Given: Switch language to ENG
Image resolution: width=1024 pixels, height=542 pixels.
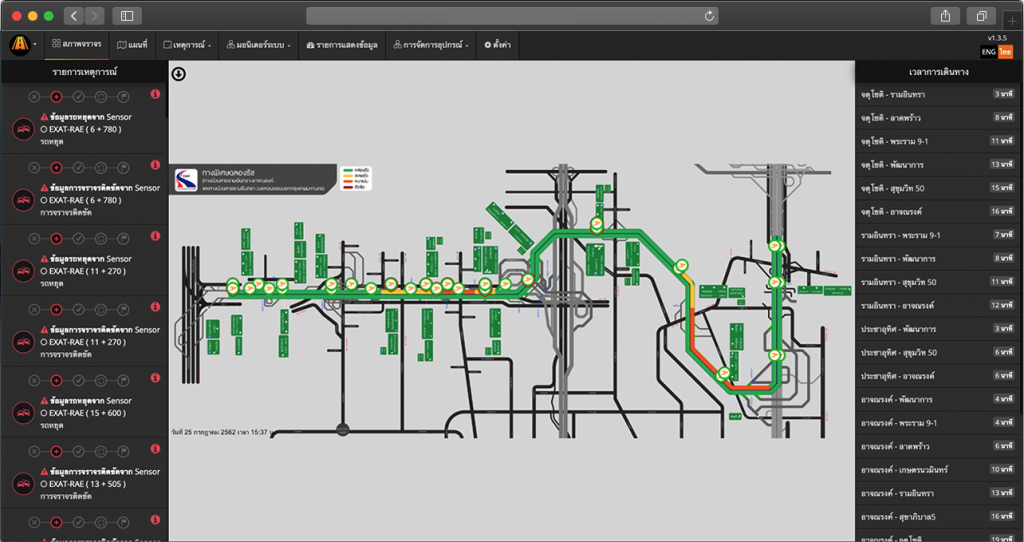Looking at the screenshot, I should (989, 52).
